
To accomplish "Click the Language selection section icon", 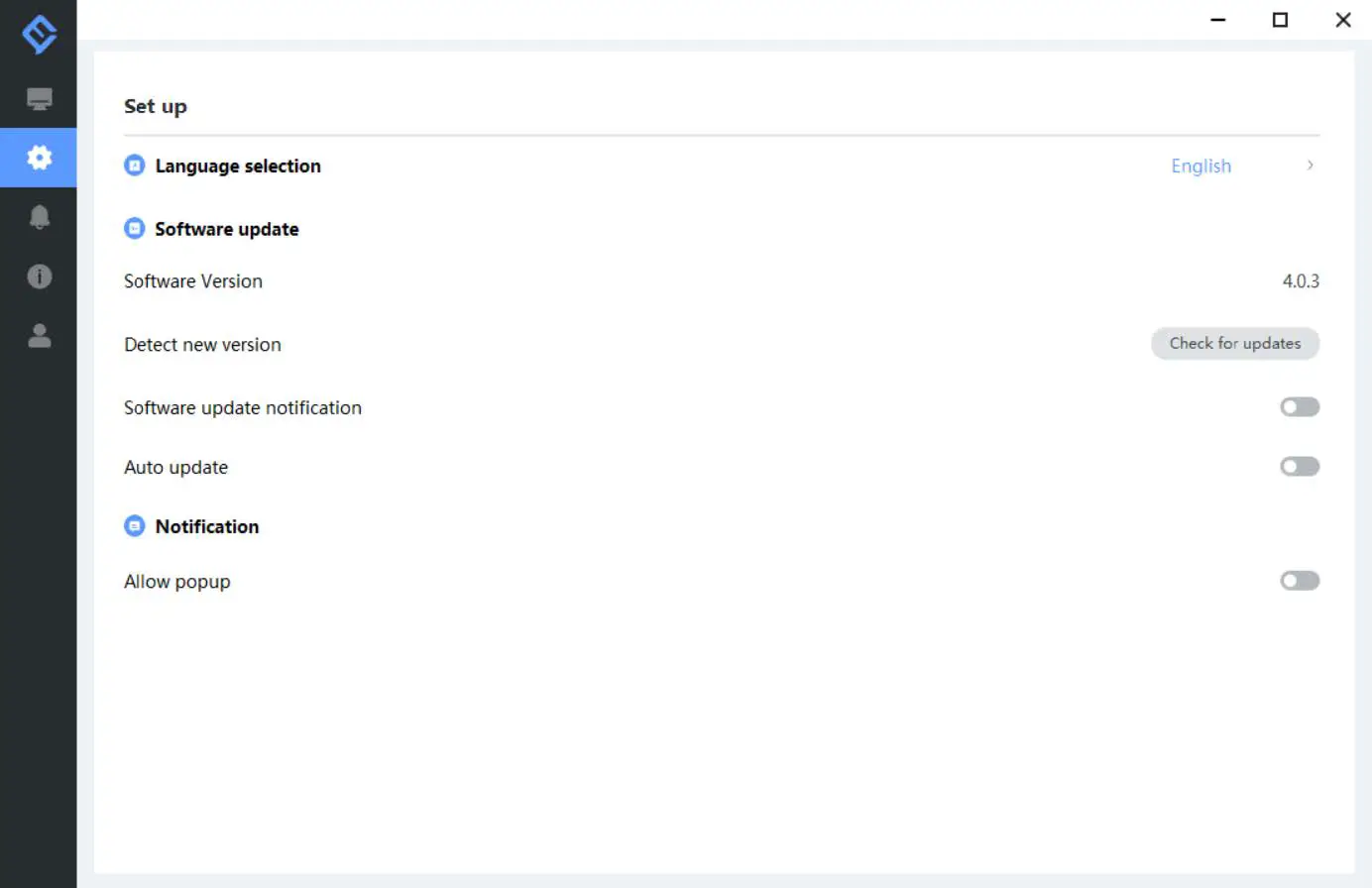I will tap(135, 166).
